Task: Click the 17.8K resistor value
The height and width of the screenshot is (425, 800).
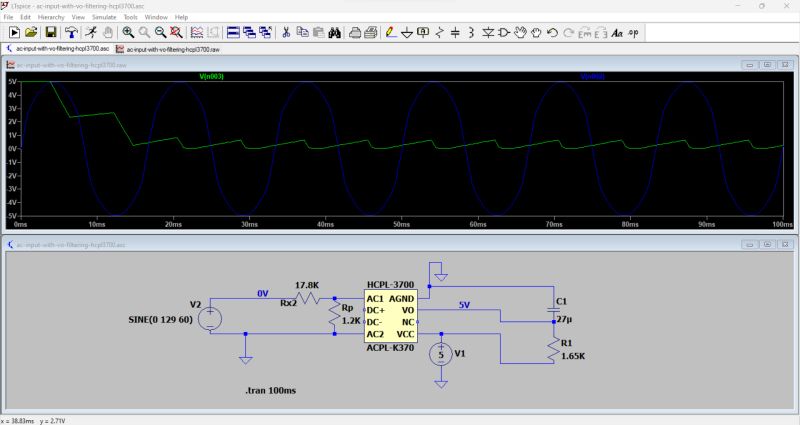Action: (x=307, y=285)
